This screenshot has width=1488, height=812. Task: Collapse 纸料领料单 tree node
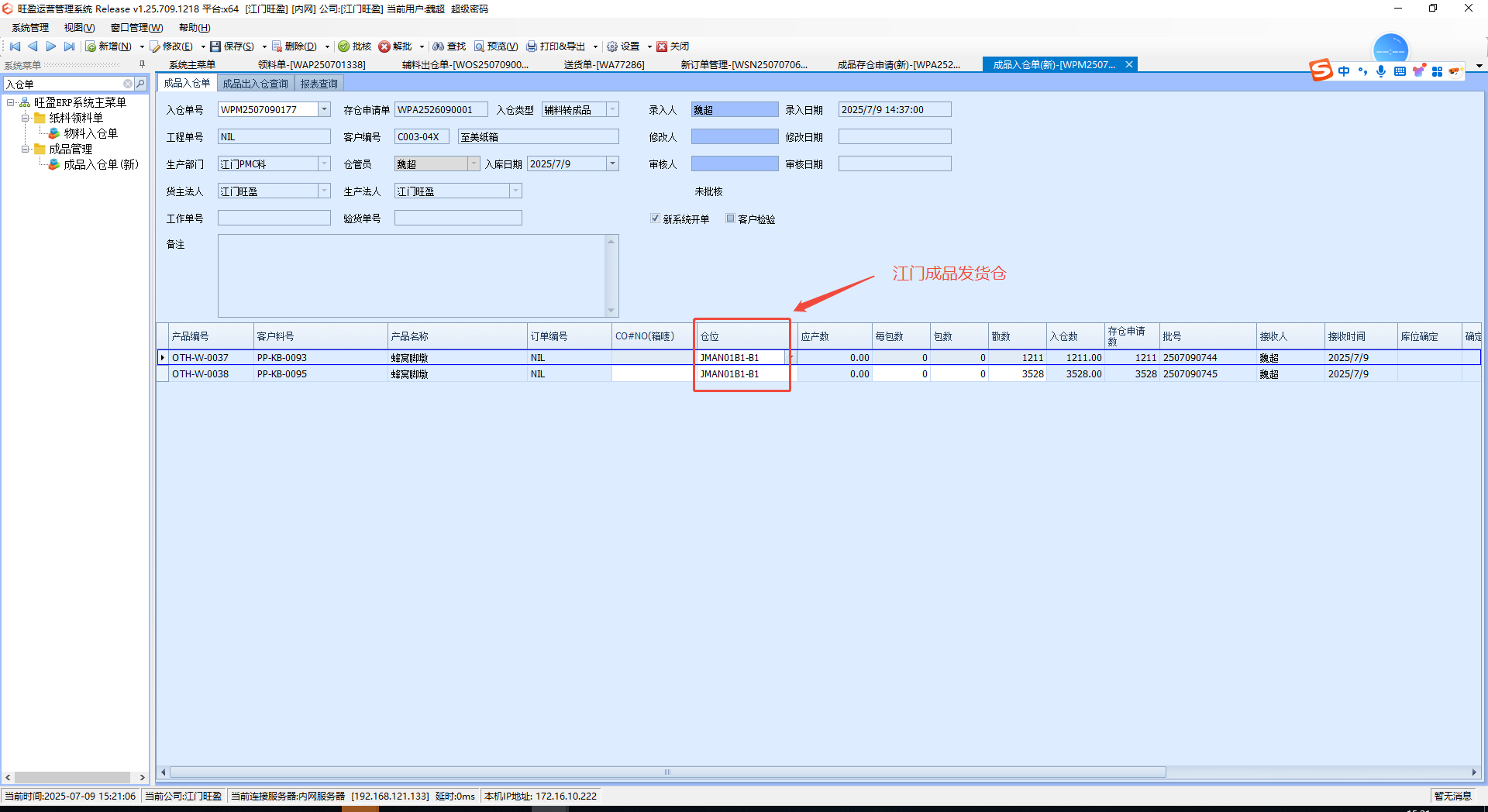pyautogui.click(x=25, y=118)
